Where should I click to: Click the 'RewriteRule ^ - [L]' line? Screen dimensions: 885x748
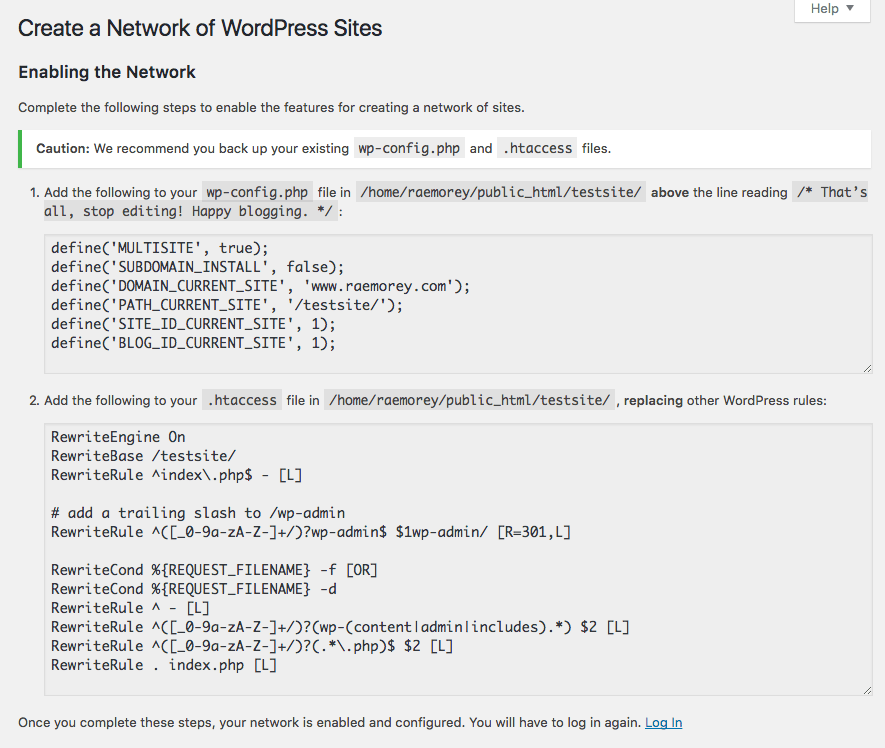tap(130, 609)
